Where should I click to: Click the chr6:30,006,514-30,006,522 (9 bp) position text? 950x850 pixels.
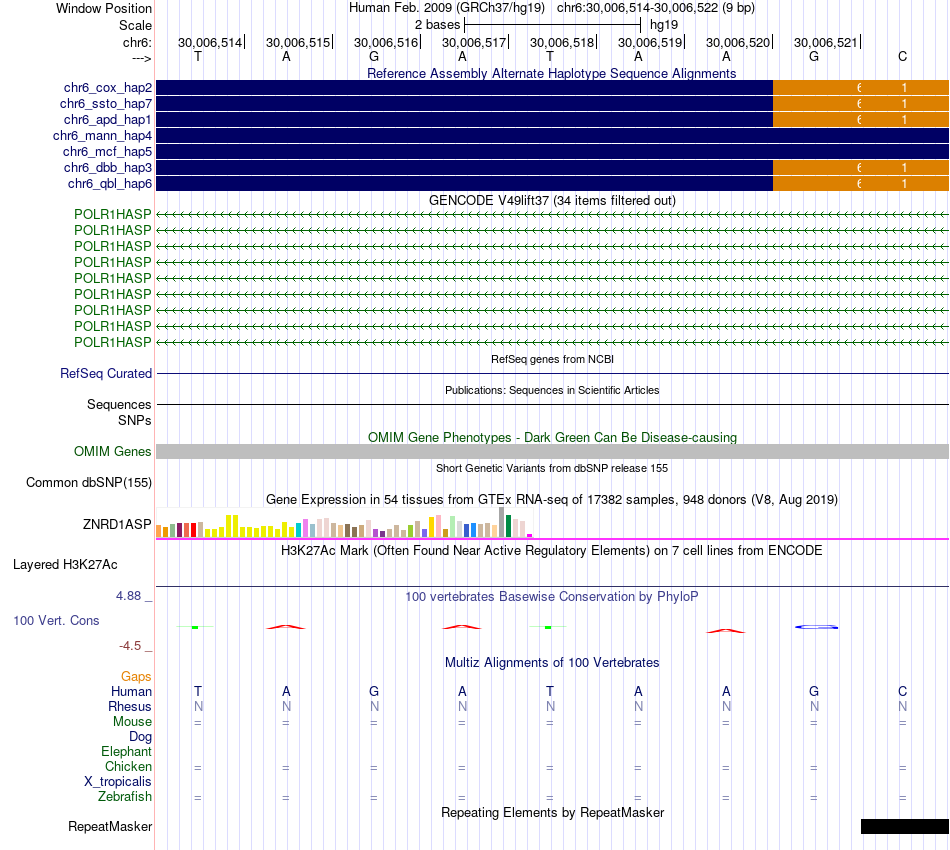click(656, 8)
